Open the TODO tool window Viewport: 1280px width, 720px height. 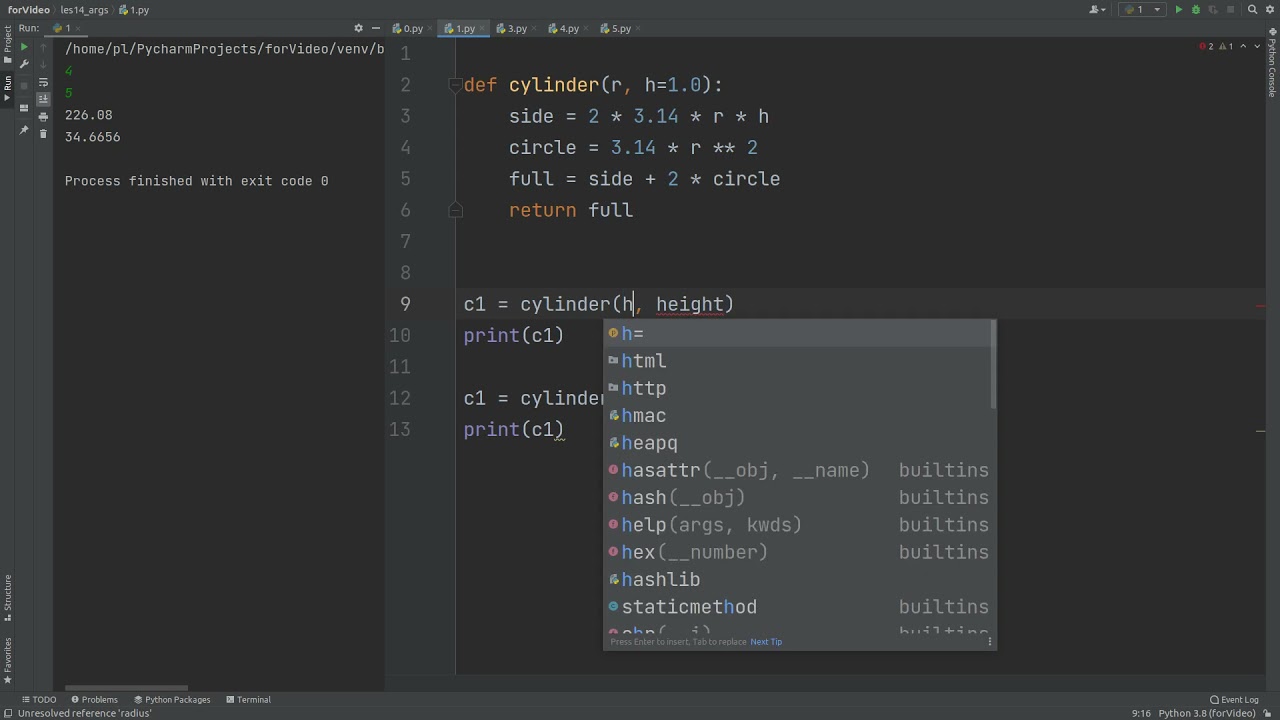pyautogui.click(x=38, y=700)
